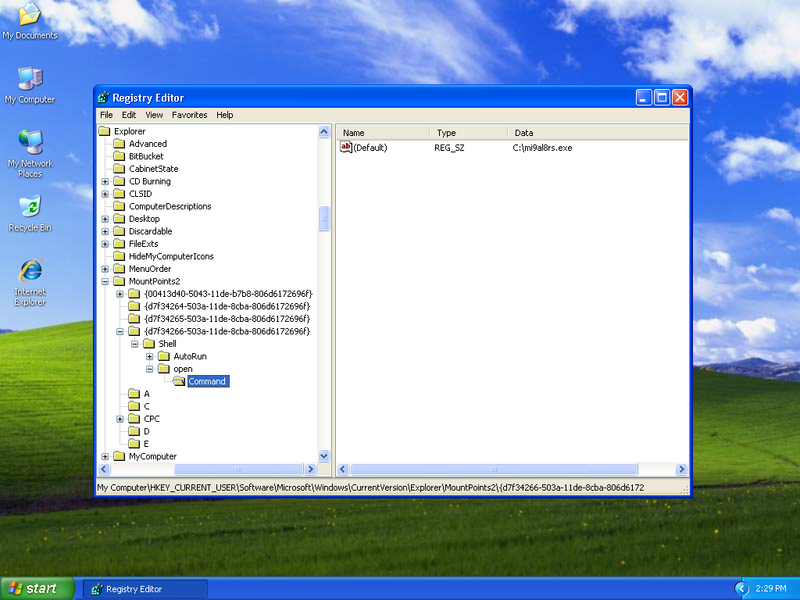Click the Advanced key folder icon
Image resolution: width=800 pixels, height=600 pixels.
click(119, 144)
